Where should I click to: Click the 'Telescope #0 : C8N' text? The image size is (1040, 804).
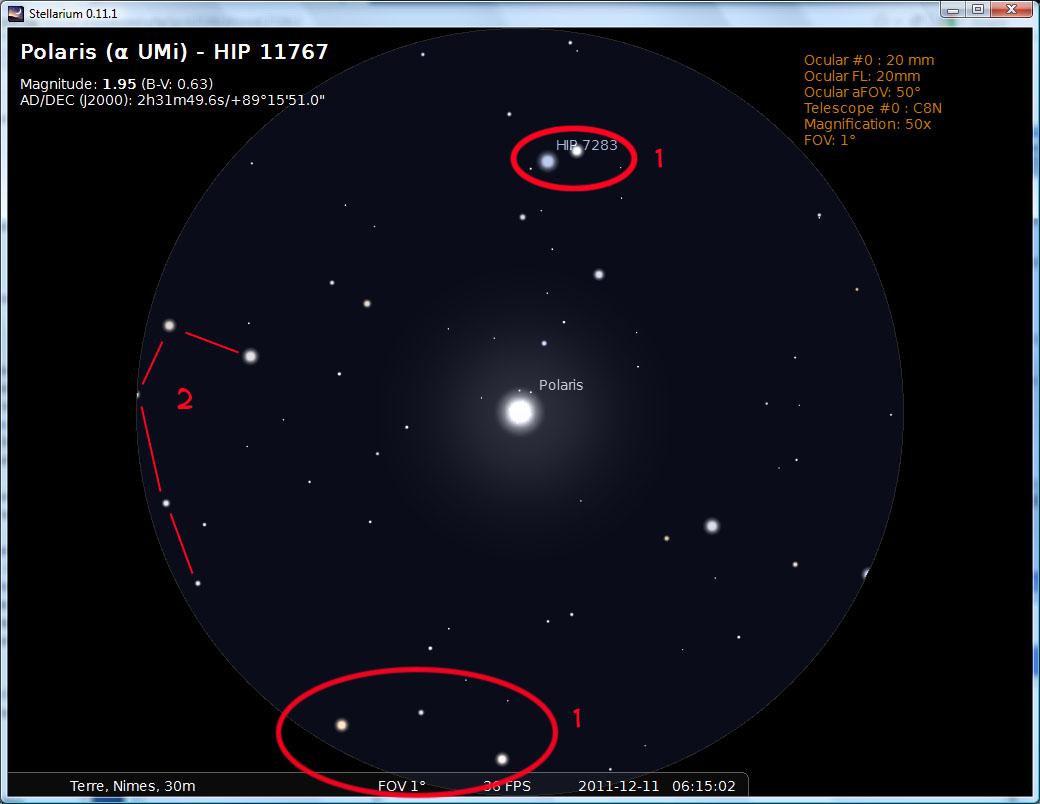(873, 107)
